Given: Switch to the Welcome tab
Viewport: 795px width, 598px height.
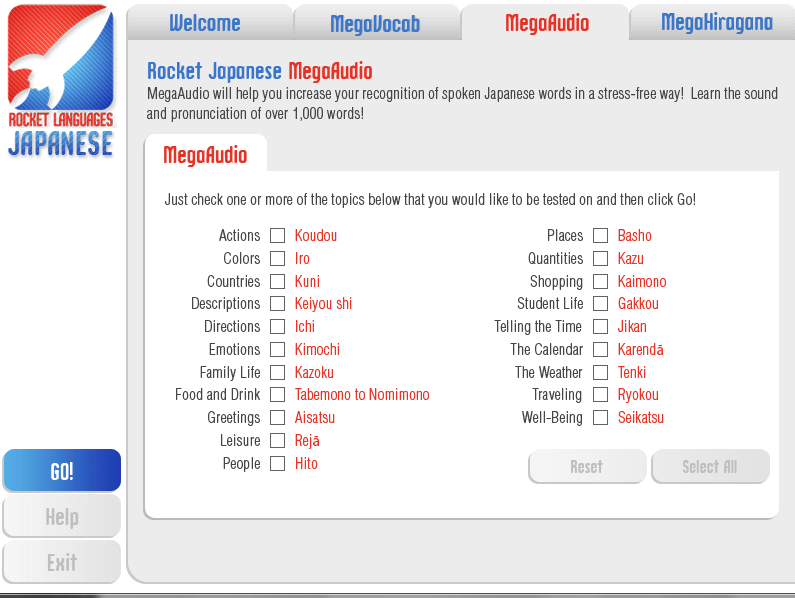Looking at the screenshot, I should tap(205, 23).
